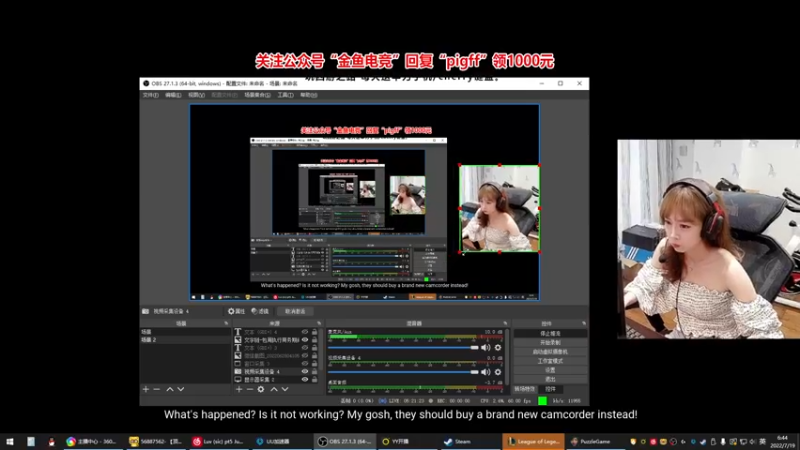800x450 pixels.
Task: Adjust 麦克风/Aux volume slider
Action: pyautogui.click(x=404, y=348)
